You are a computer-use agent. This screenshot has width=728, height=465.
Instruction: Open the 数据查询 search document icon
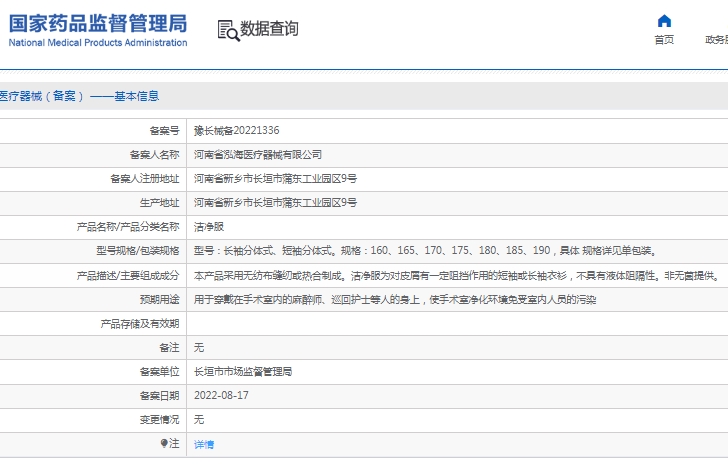(228, 31)
